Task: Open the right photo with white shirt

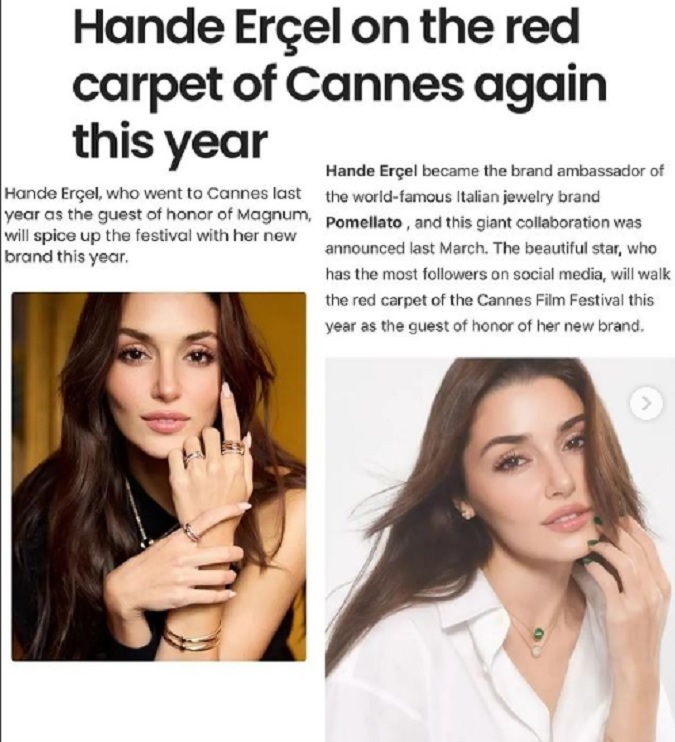Action: click(500, 549)
